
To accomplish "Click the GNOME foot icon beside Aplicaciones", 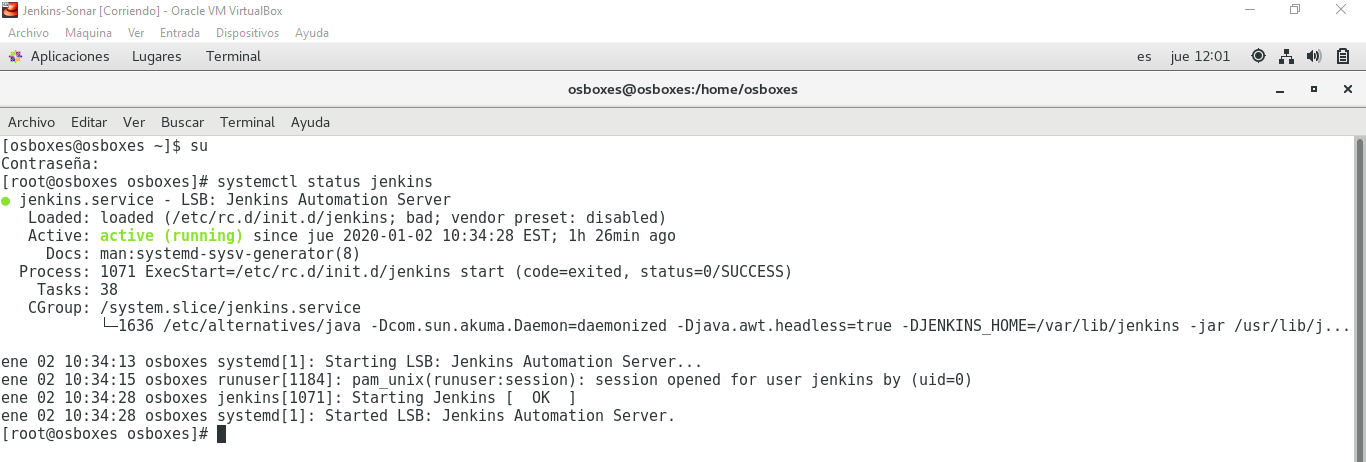I will pyautogui.click(x=15, y=56).
